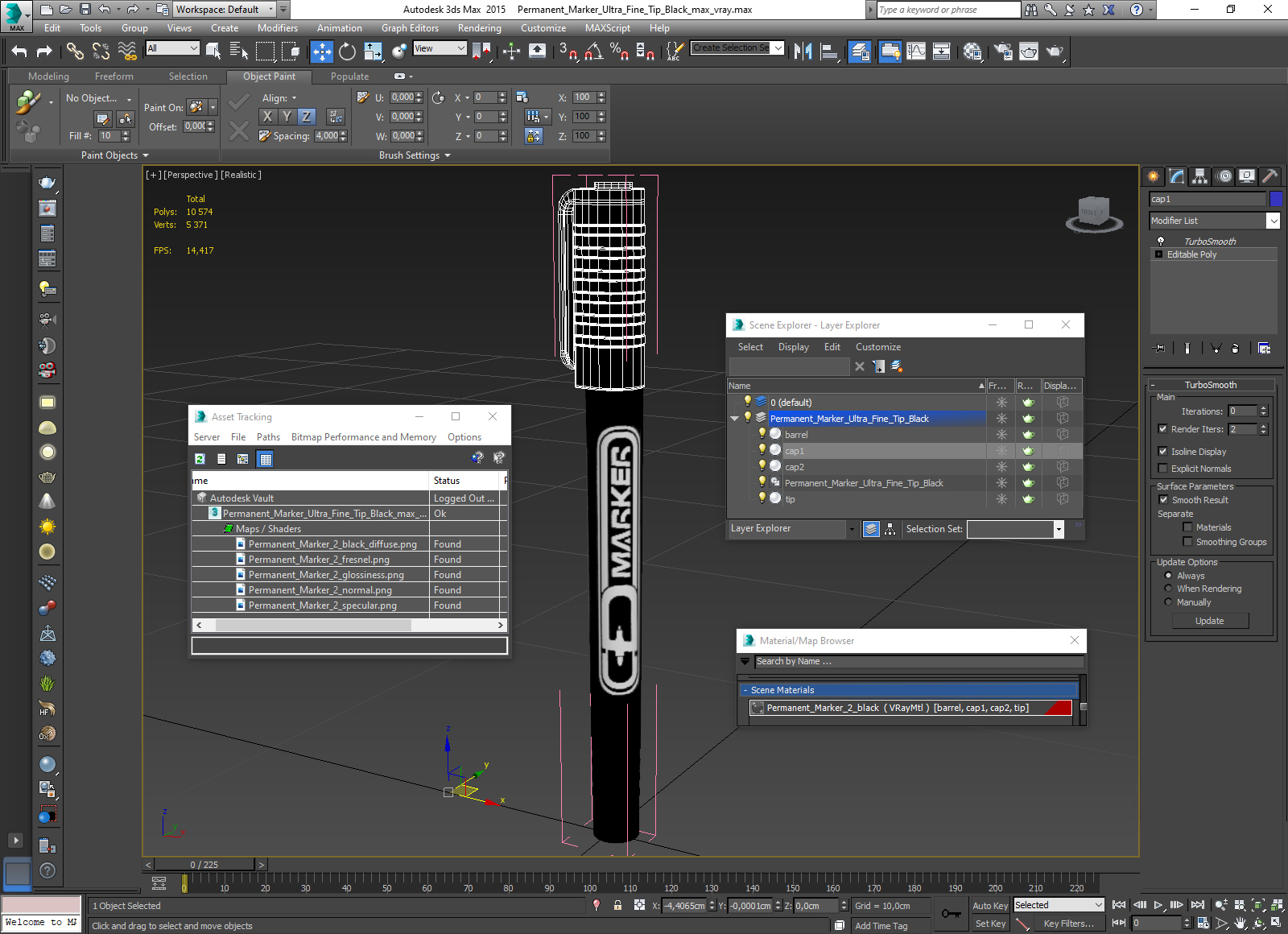Click the TurboSmooth Update button

coord(1210,621)
